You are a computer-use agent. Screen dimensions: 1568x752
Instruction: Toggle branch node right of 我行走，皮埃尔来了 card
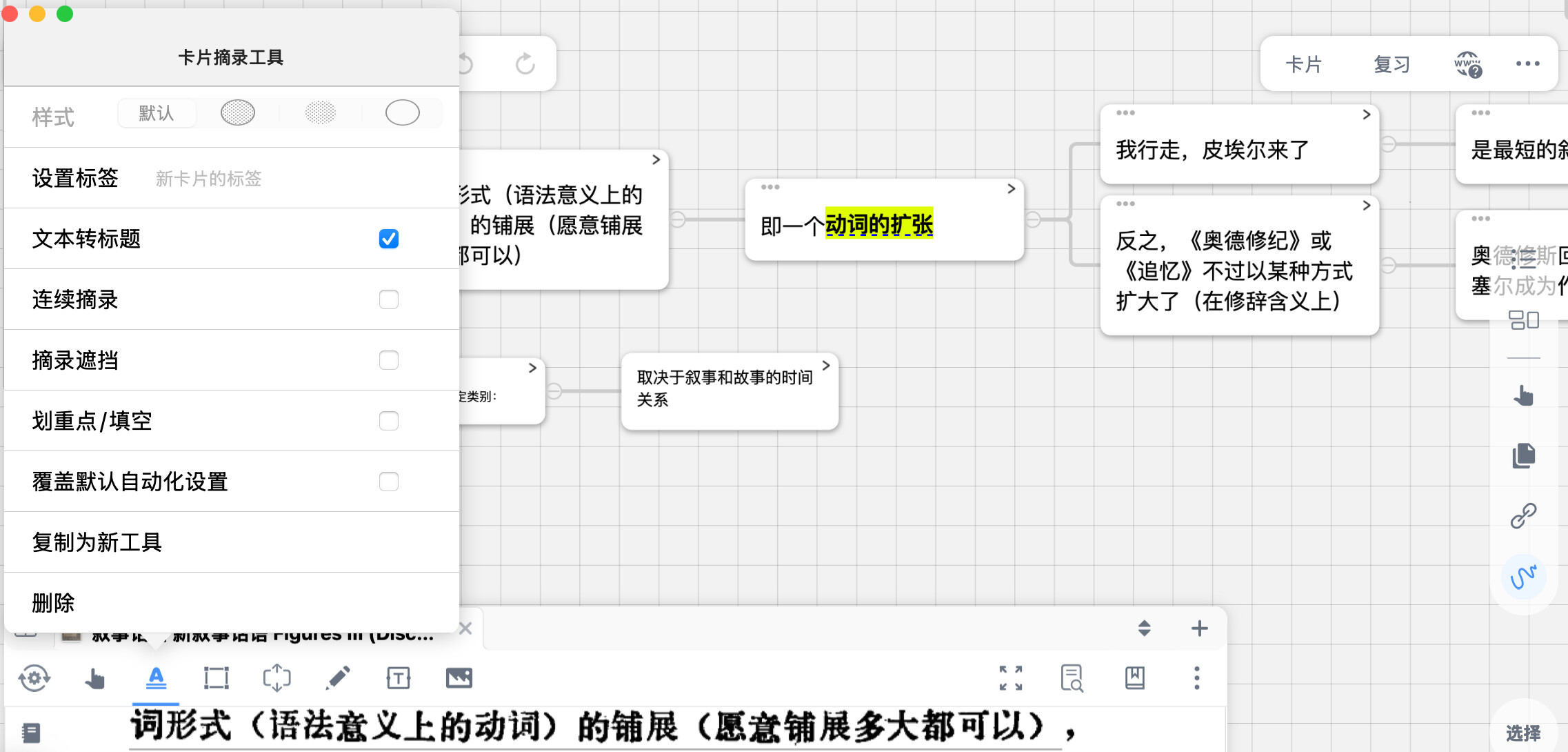tap(1388, 144)
